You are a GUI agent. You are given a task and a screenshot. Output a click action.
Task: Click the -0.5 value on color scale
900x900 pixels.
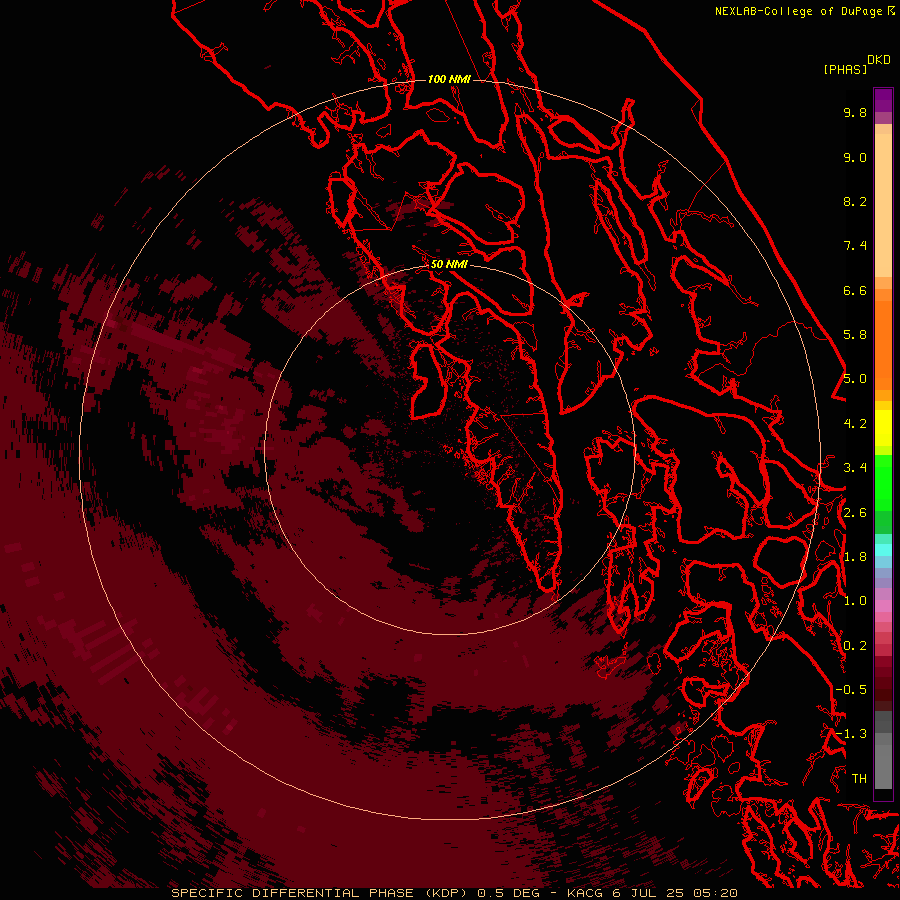pos(851,690)
